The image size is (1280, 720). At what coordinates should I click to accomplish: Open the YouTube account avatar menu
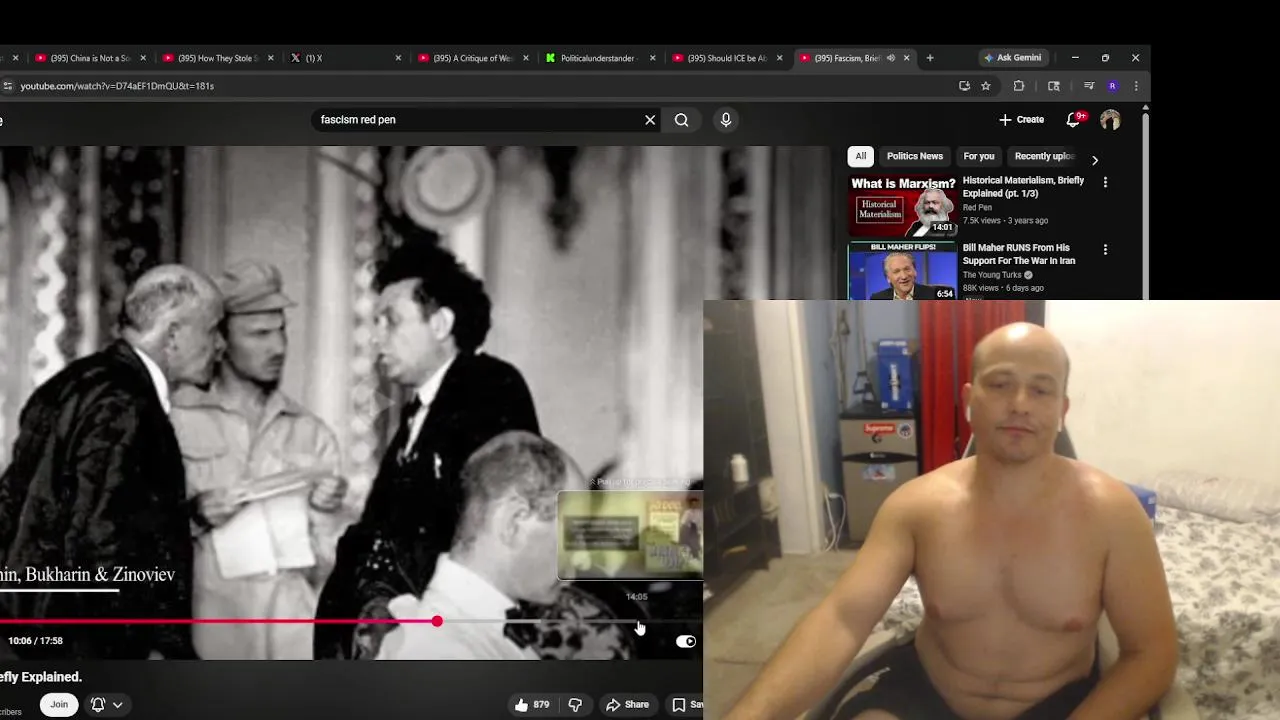[1110, 120]
